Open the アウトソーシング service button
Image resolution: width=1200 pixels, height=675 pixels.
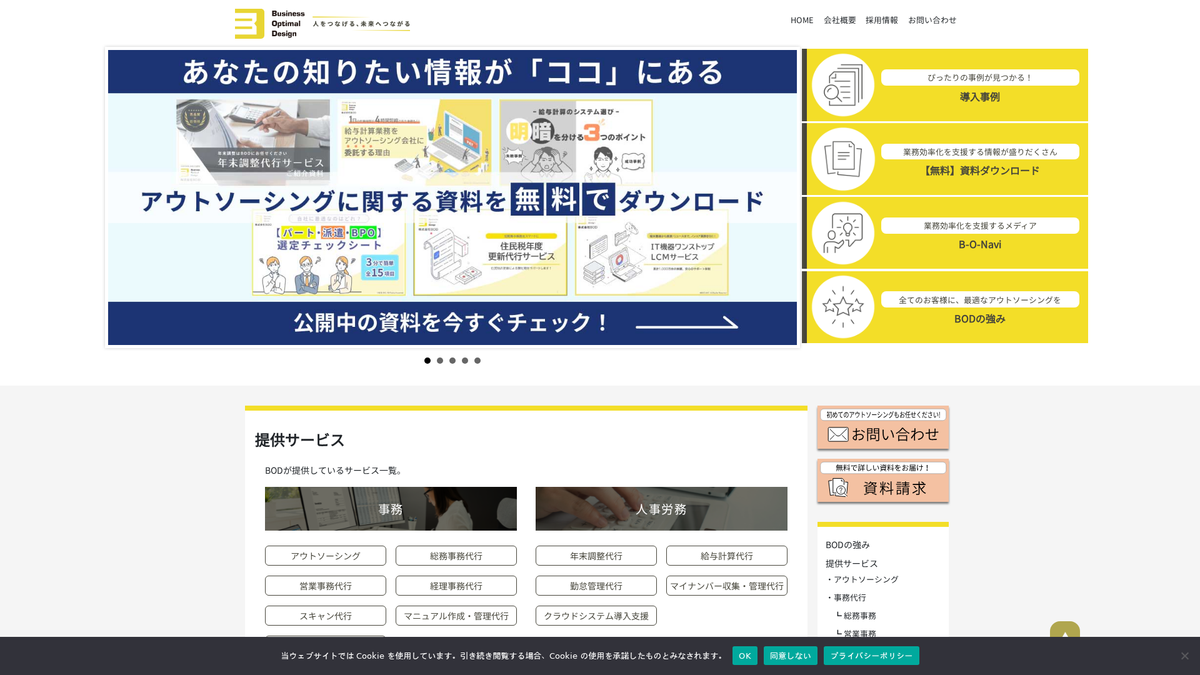click(326, 556)
